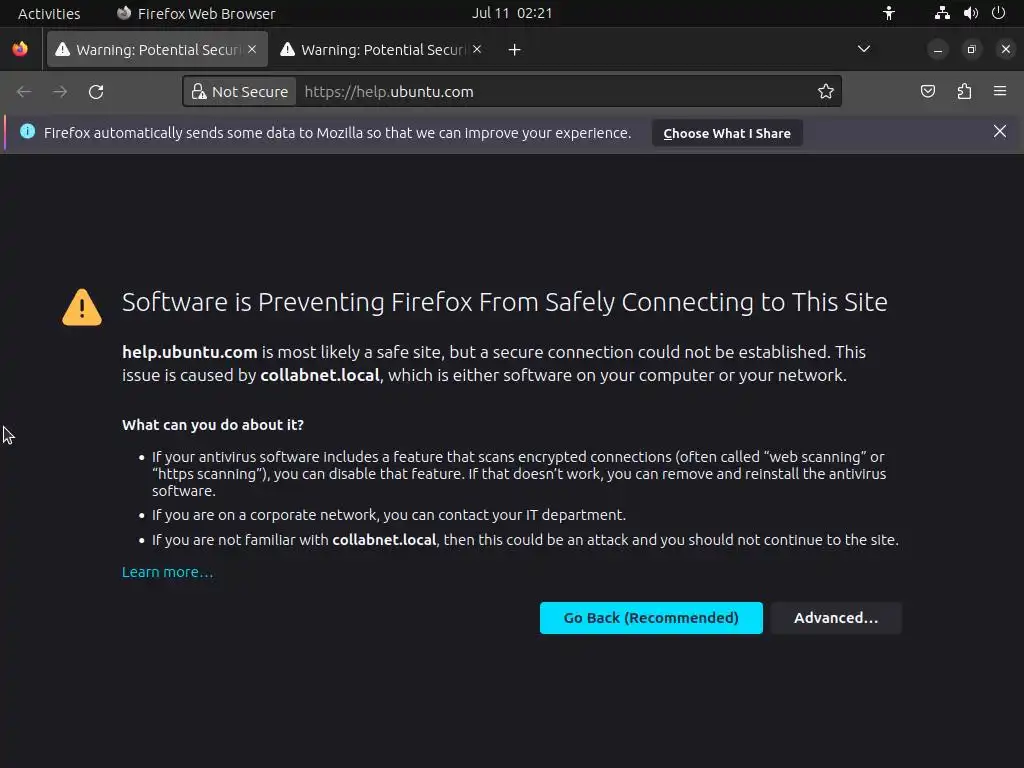Click the Not Secure lock icon
This screenshot has height=768, width=1024.
[x=199, y=91]
